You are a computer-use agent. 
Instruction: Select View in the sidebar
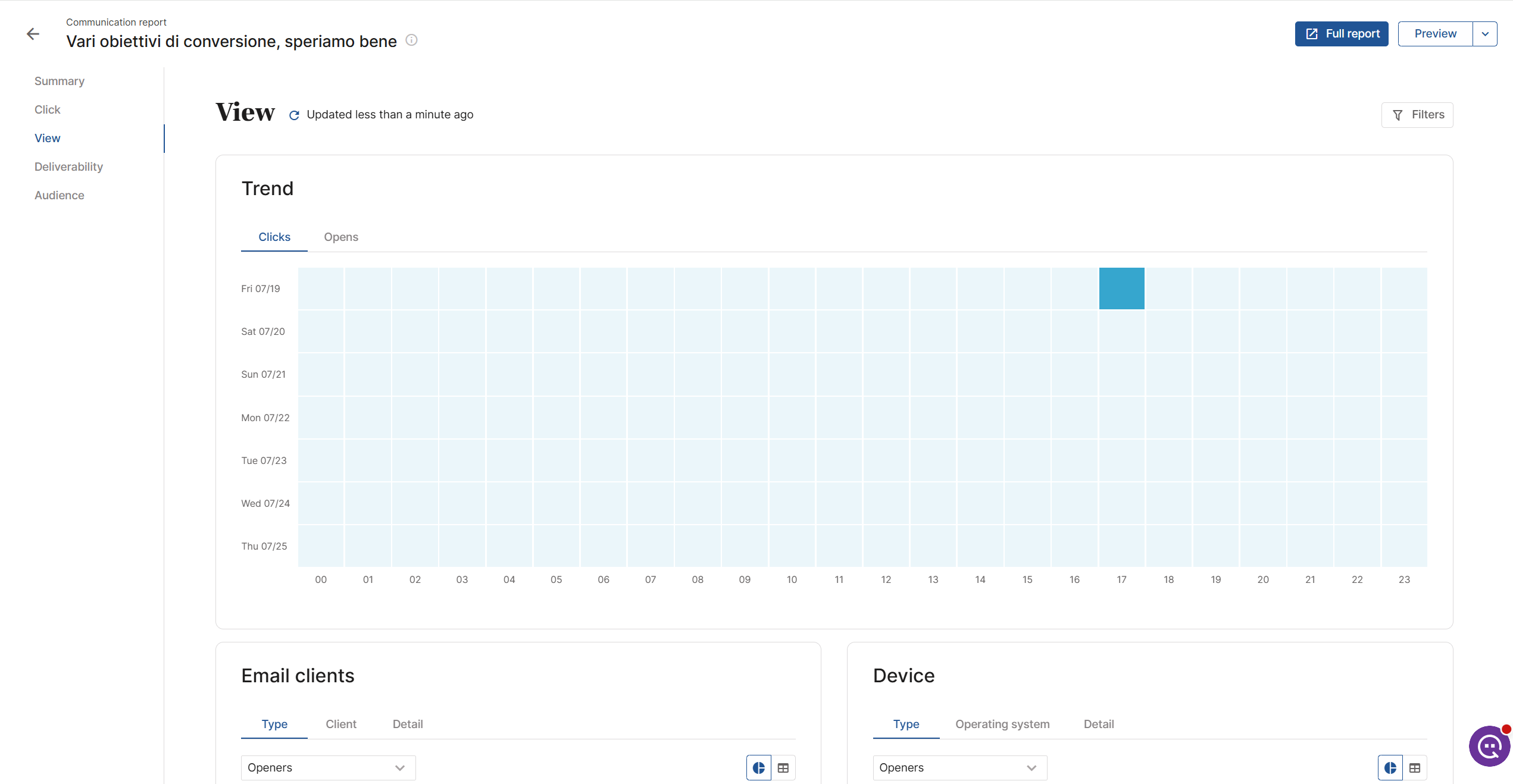coord(48,138)
